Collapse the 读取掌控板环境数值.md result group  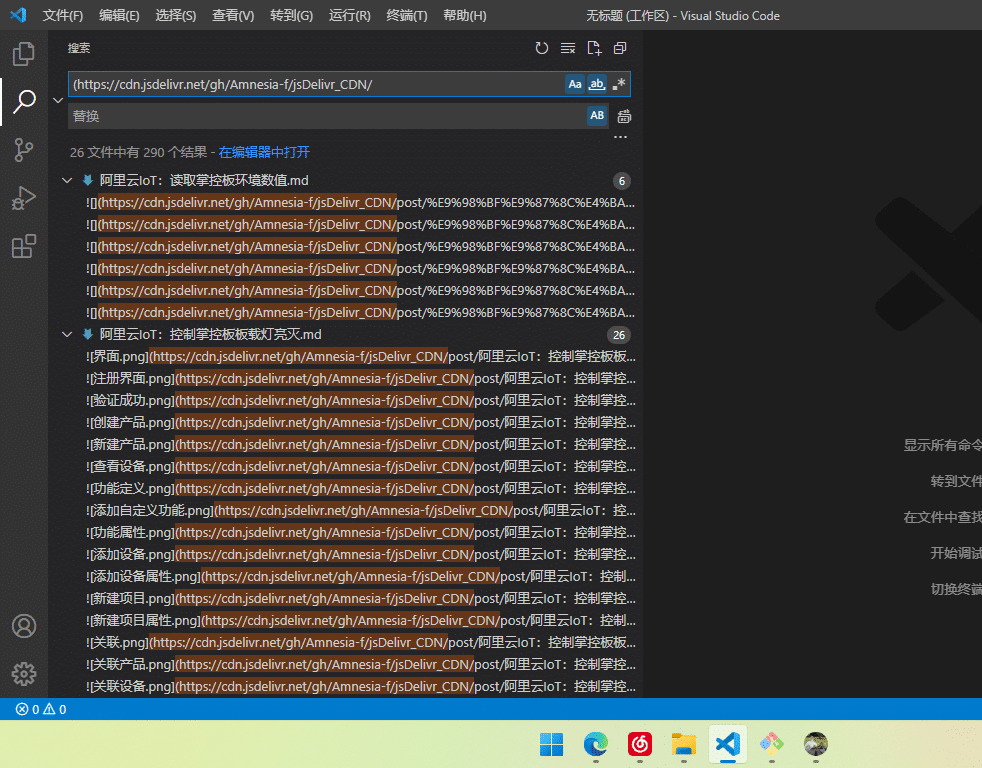tap(67, 181)
